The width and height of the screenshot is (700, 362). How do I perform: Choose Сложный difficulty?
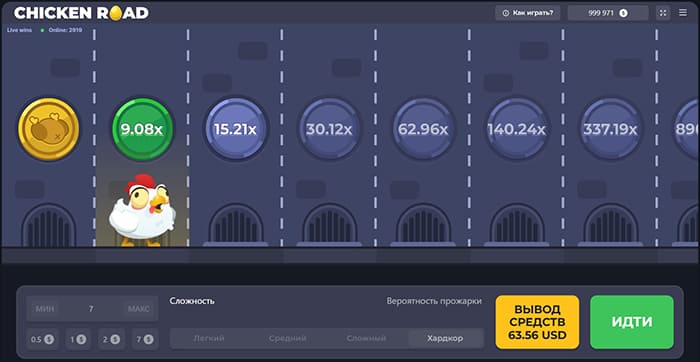(366, 338)
